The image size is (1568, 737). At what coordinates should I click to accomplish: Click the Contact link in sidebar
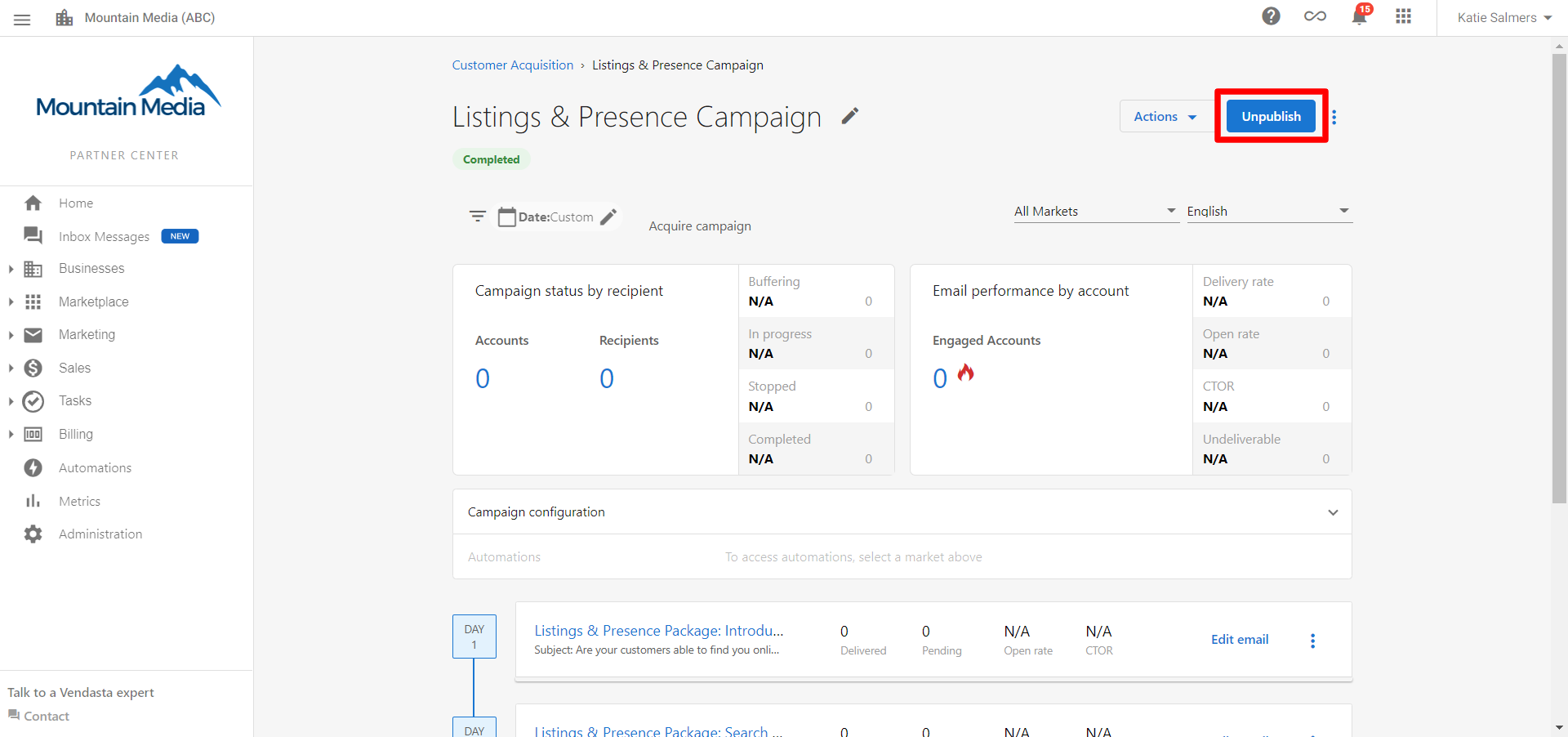click(x=38, y=717)
